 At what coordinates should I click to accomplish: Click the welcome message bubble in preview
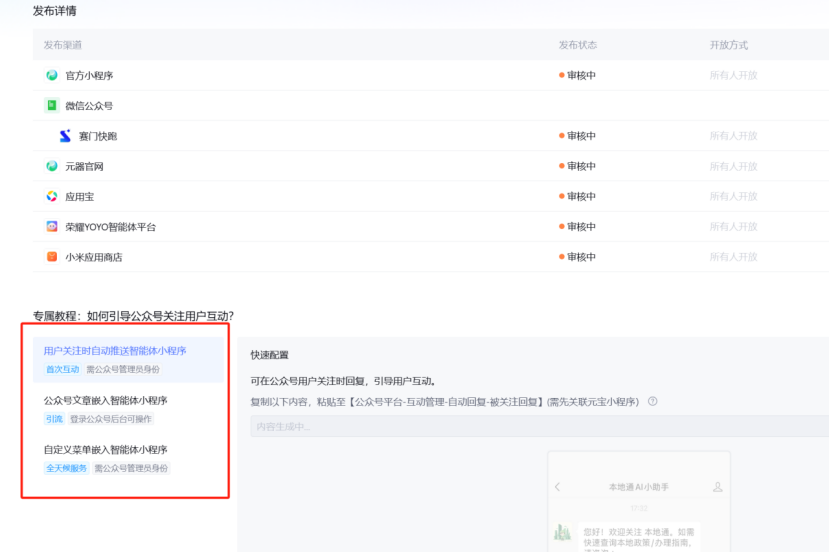pos(639,537)
